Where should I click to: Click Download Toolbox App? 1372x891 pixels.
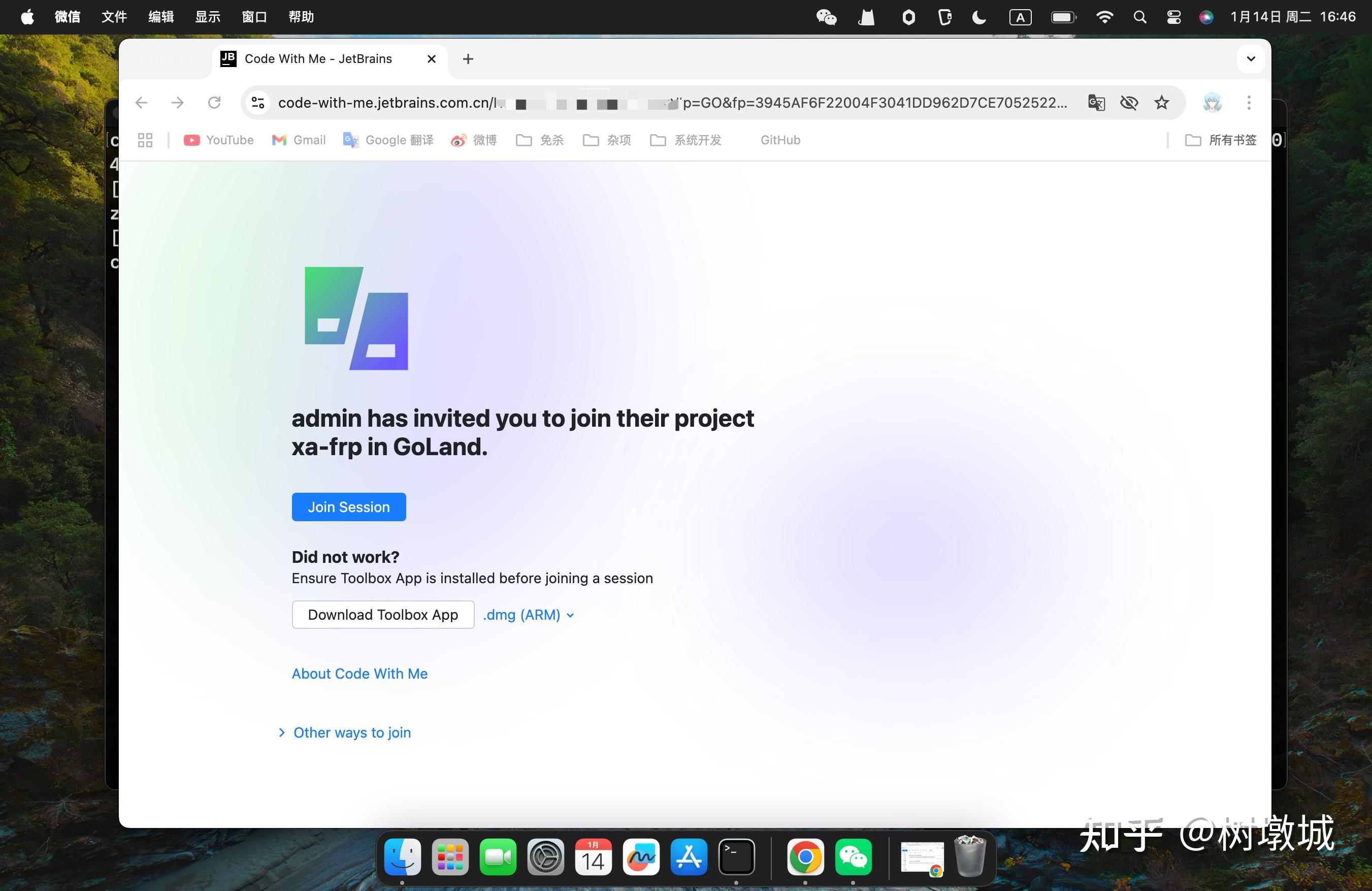coord(383,615)
